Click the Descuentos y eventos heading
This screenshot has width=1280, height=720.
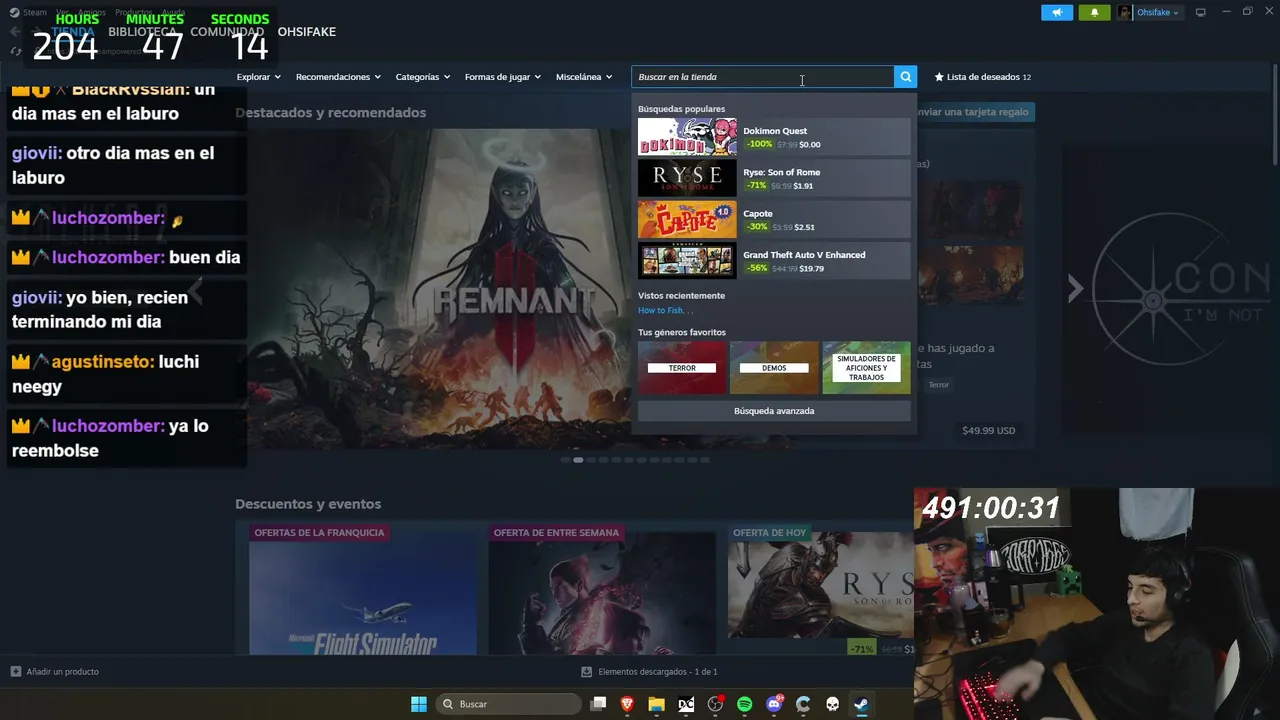[308, 504]
